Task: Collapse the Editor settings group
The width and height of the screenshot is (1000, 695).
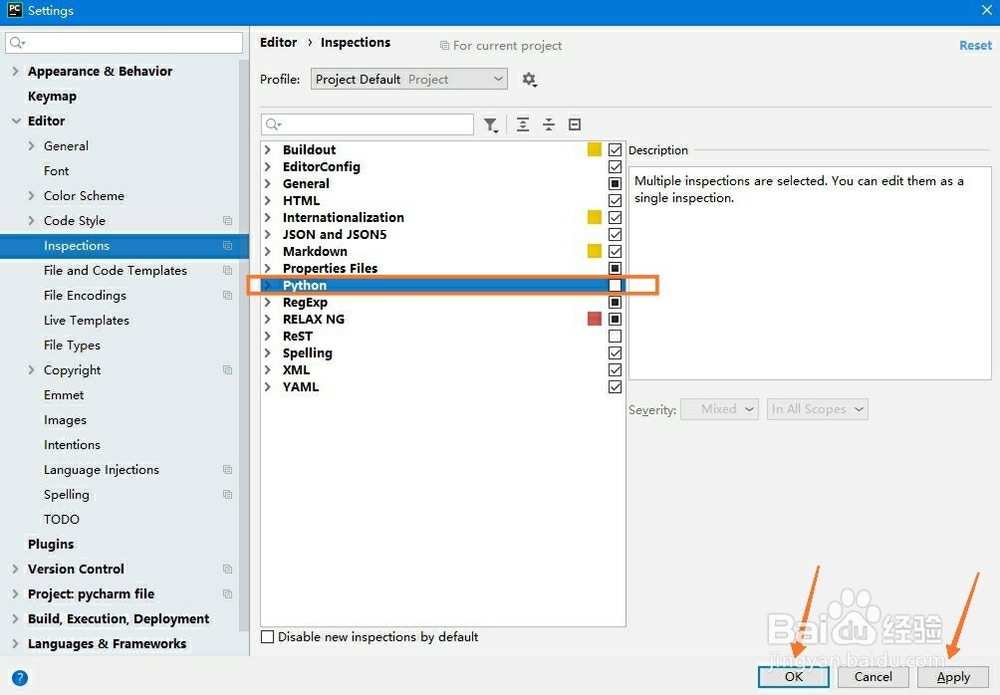Action: pyautogui.click(x=16, y=121)
